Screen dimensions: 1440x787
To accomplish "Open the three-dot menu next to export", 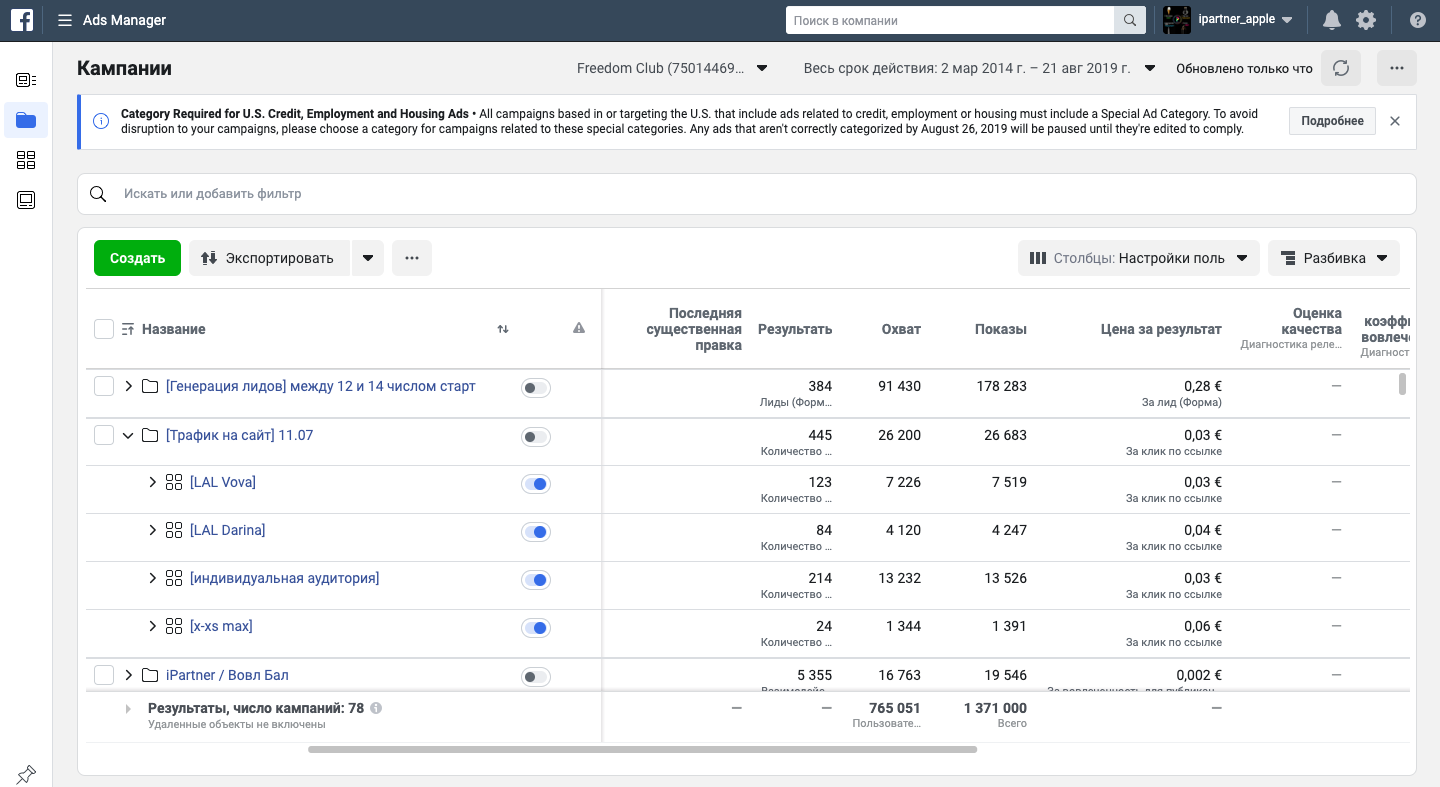I will point(412,258).
